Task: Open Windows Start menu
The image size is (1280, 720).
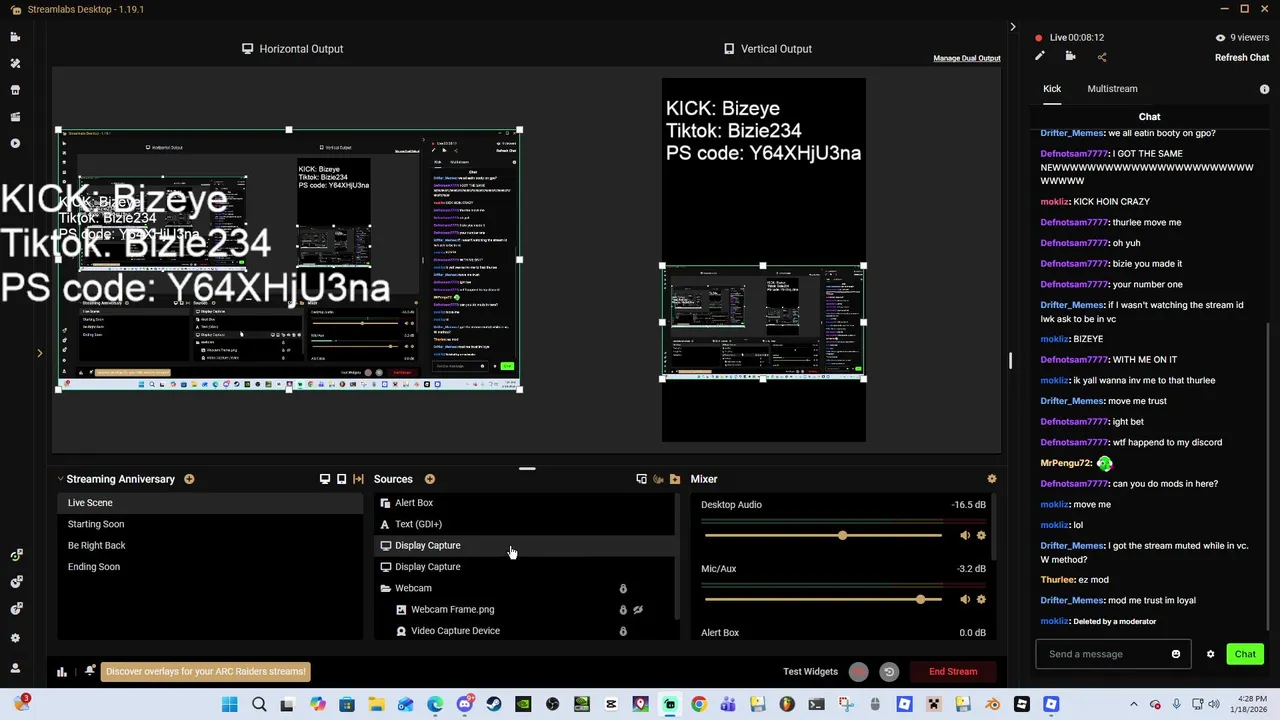Action: 229,705
